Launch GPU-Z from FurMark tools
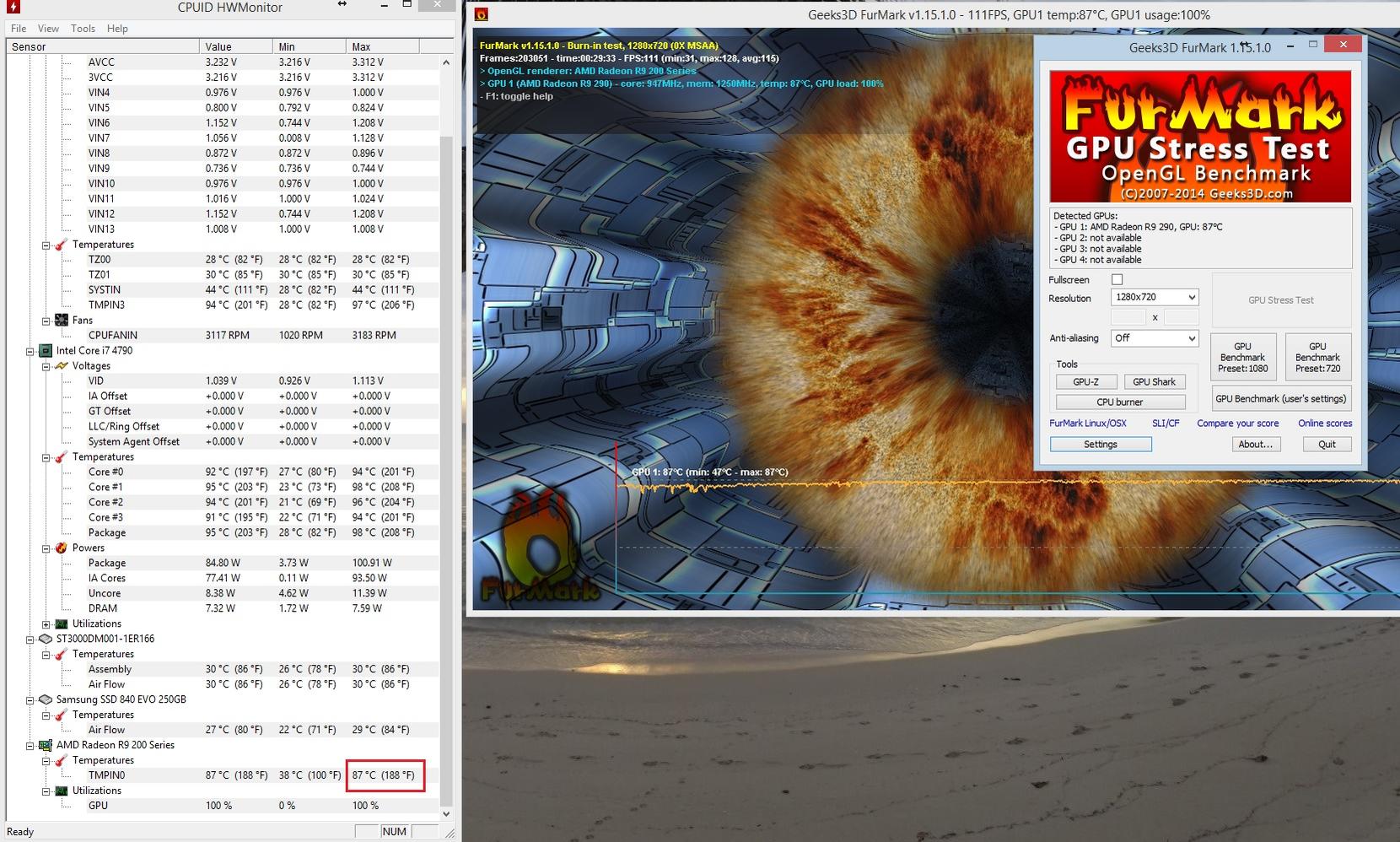Image resolution: width=1400 pixels, height=842 pixels. tap(1086, 382)
